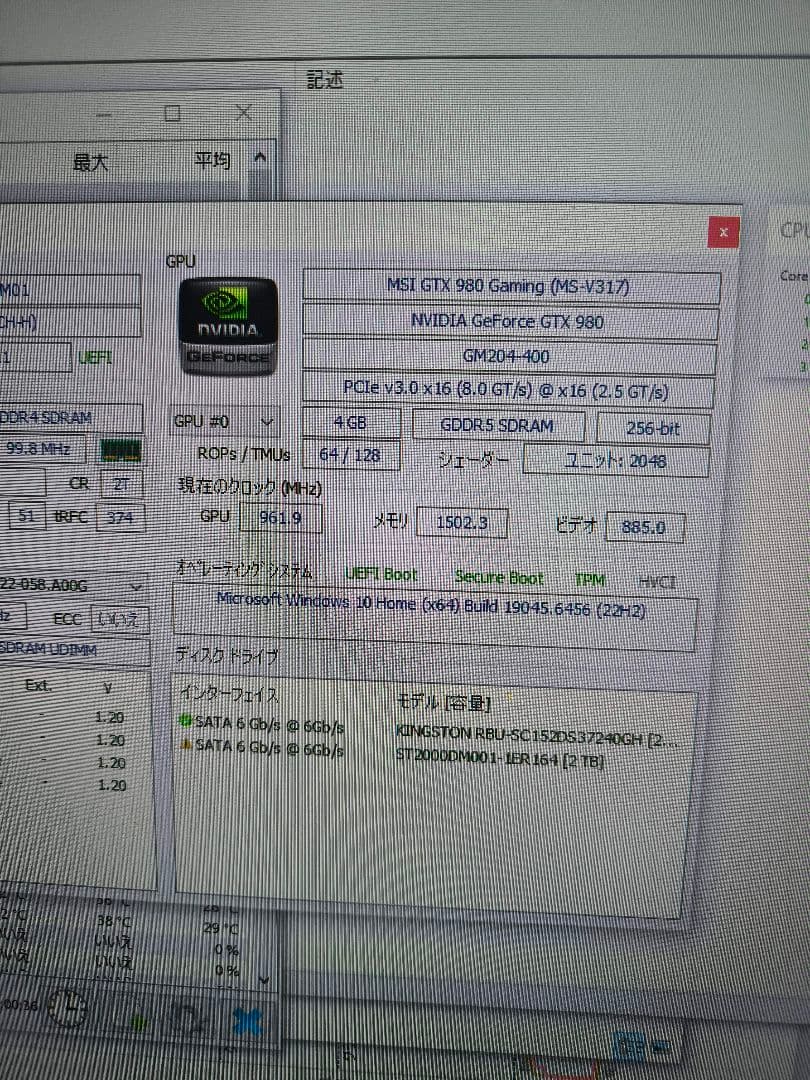
Task: Click the scroll-up arrow in sensor window
Action: (x=260, y=158)
